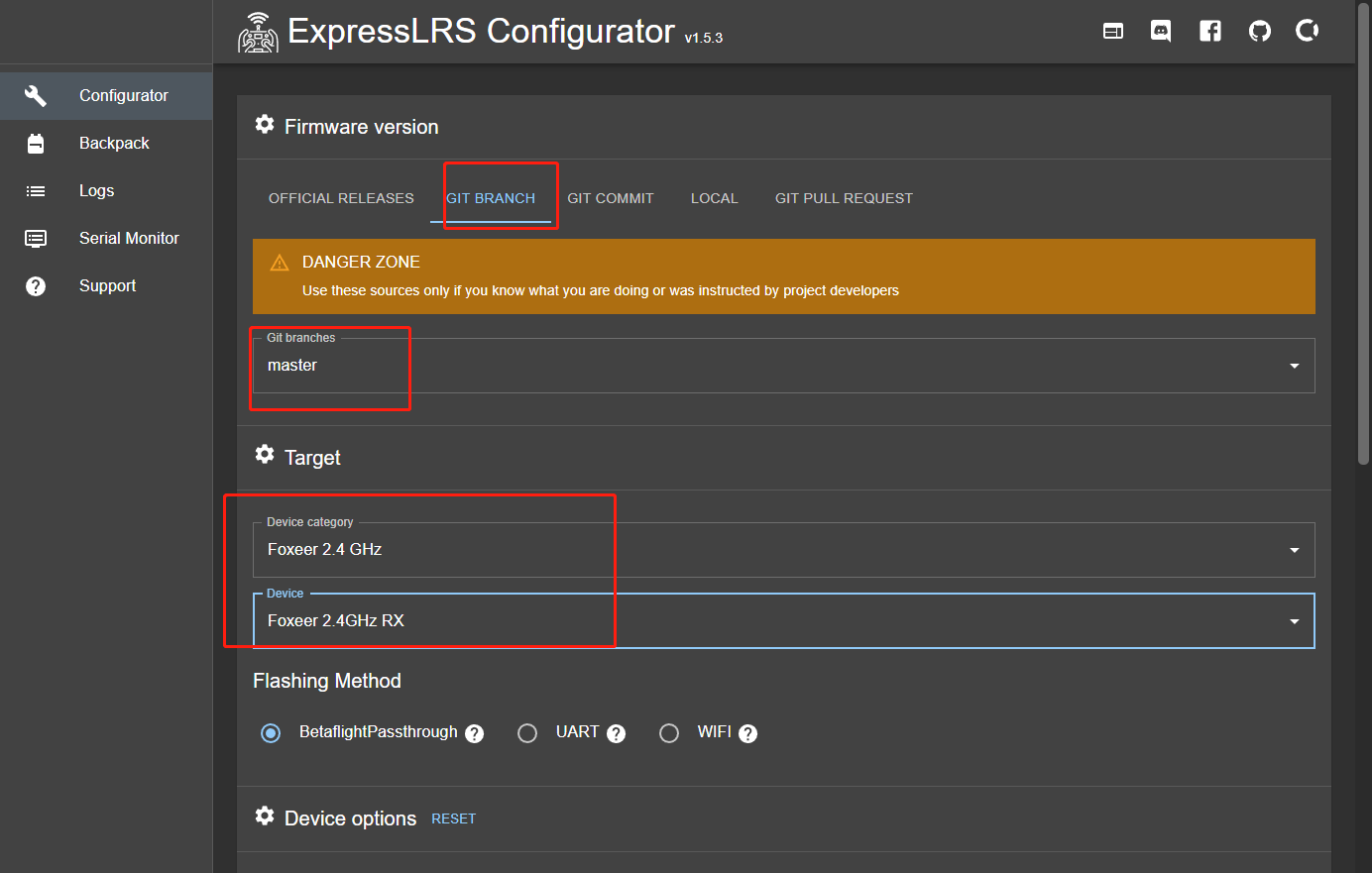Click the Open Collective icon
This screenshot has height=873, width=1372.
[1308, 32]
